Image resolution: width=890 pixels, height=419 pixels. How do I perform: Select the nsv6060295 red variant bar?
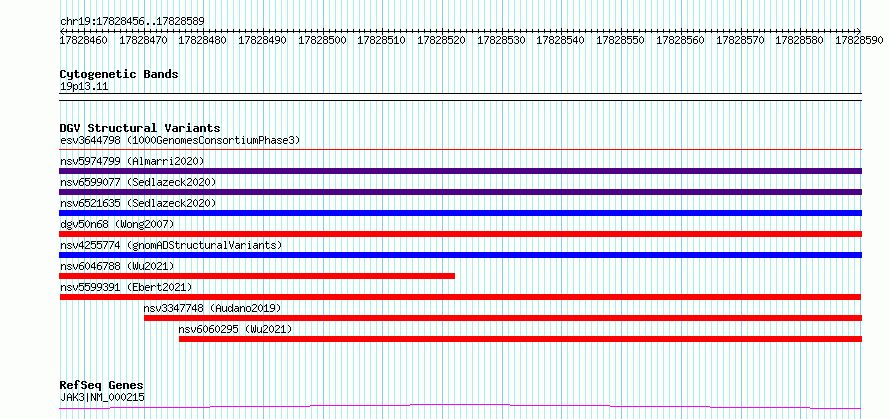point(520,339)
